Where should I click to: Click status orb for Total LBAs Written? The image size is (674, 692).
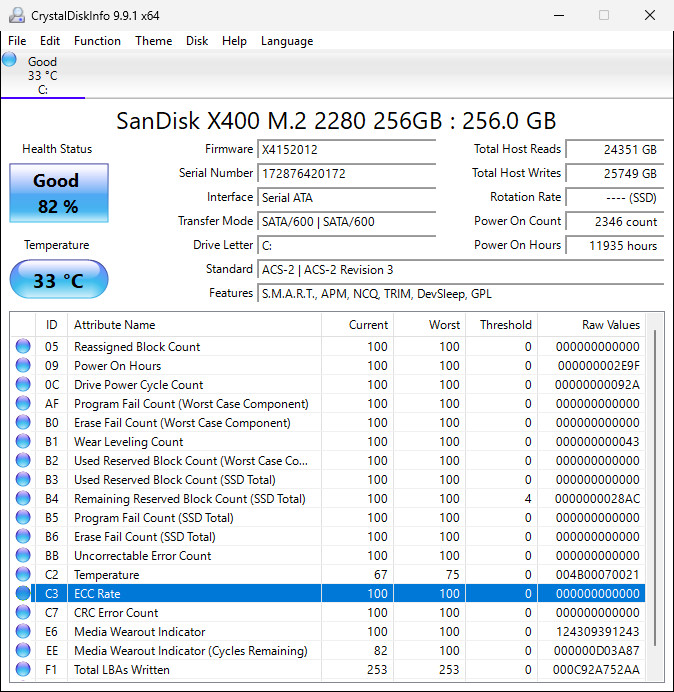(x=23, y=669)
